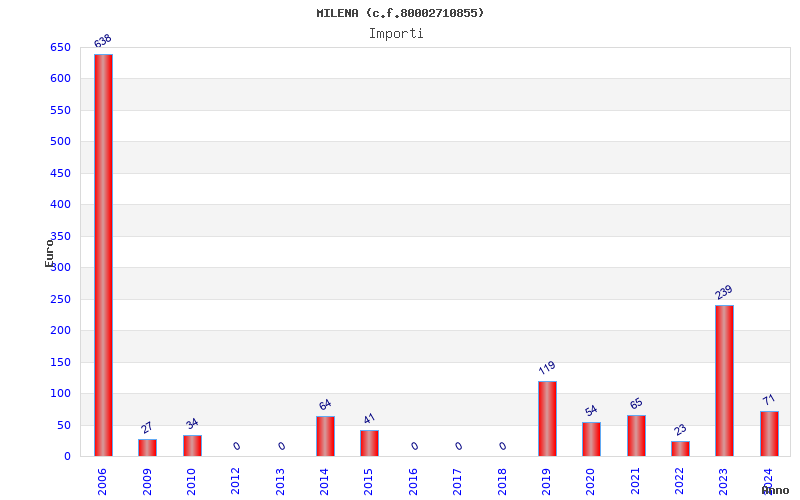Click the data label 119
The height and width of the screenshot is (500, 800).
click(546, 368)
